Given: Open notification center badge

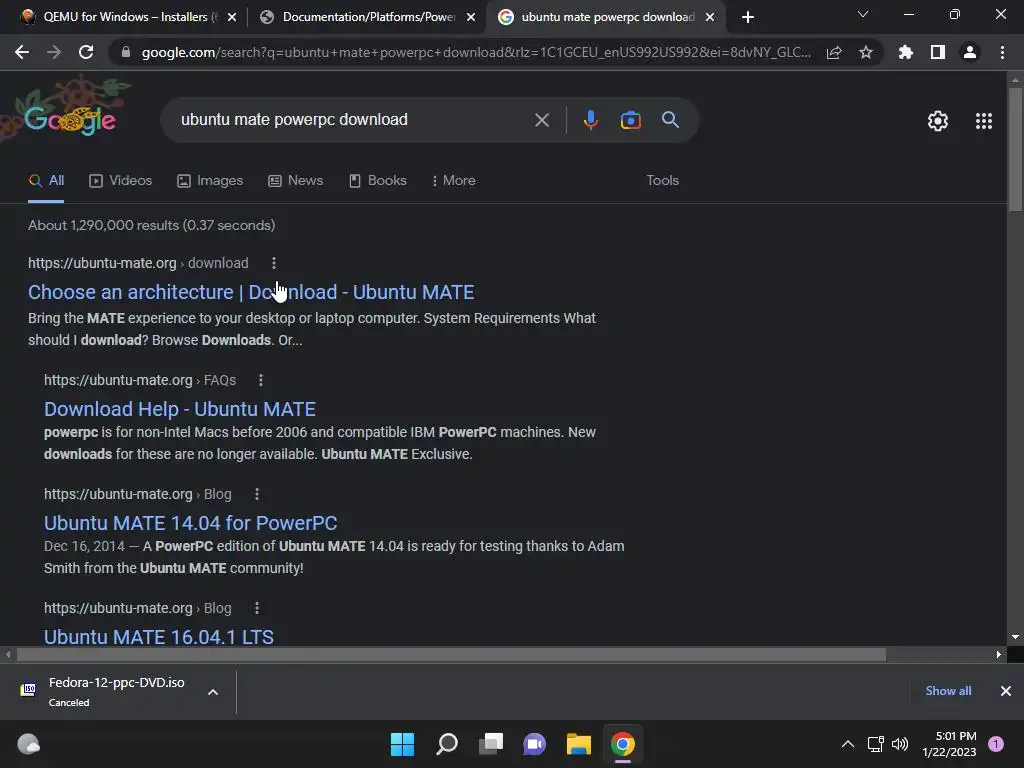Looking at the screenshot, I should click(x=995, y=744).
